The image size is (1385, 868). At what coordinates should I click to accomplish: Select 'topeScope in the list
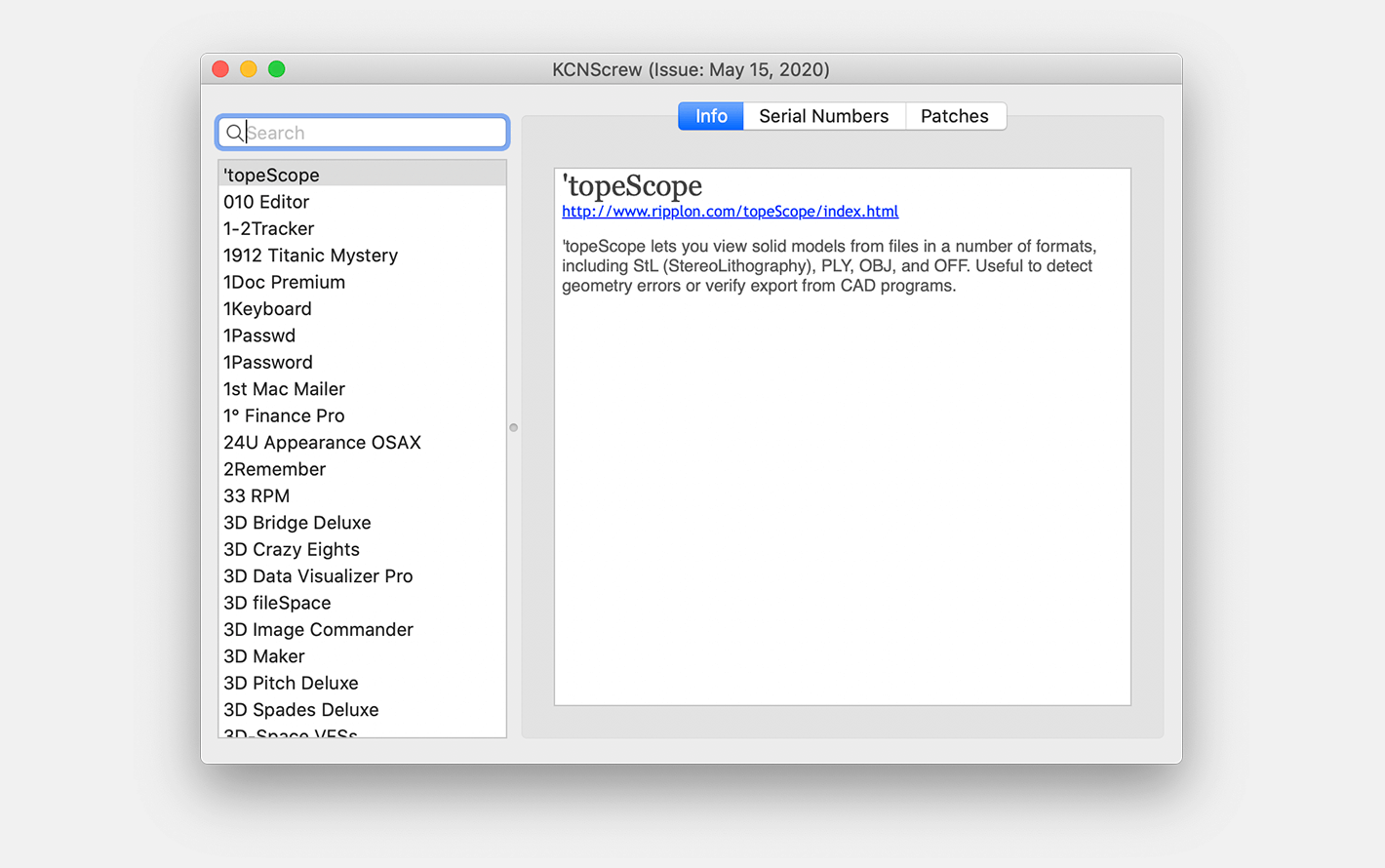point(362,175)
